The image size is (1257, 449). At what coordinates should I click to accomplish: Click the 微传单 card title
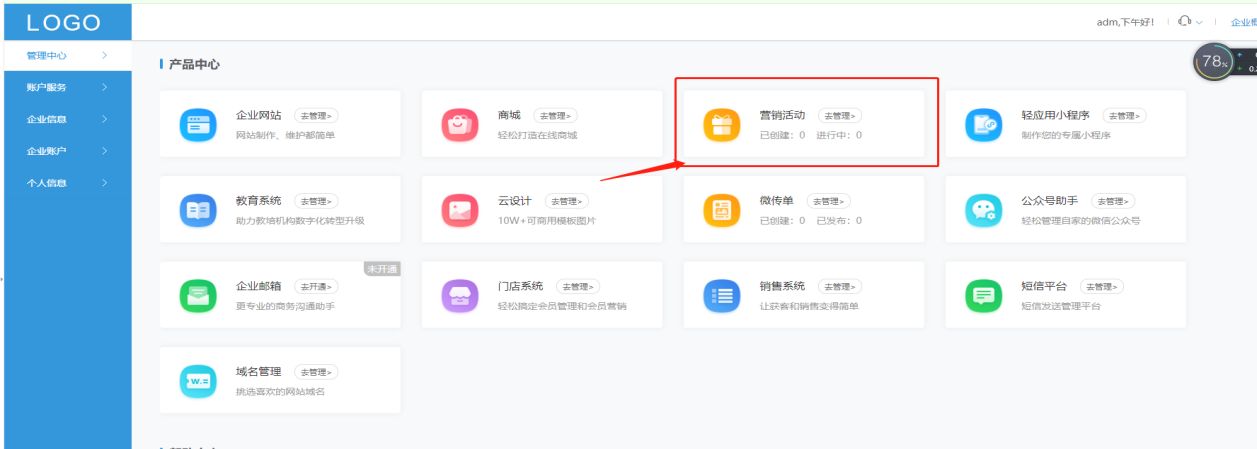[776, 202]
